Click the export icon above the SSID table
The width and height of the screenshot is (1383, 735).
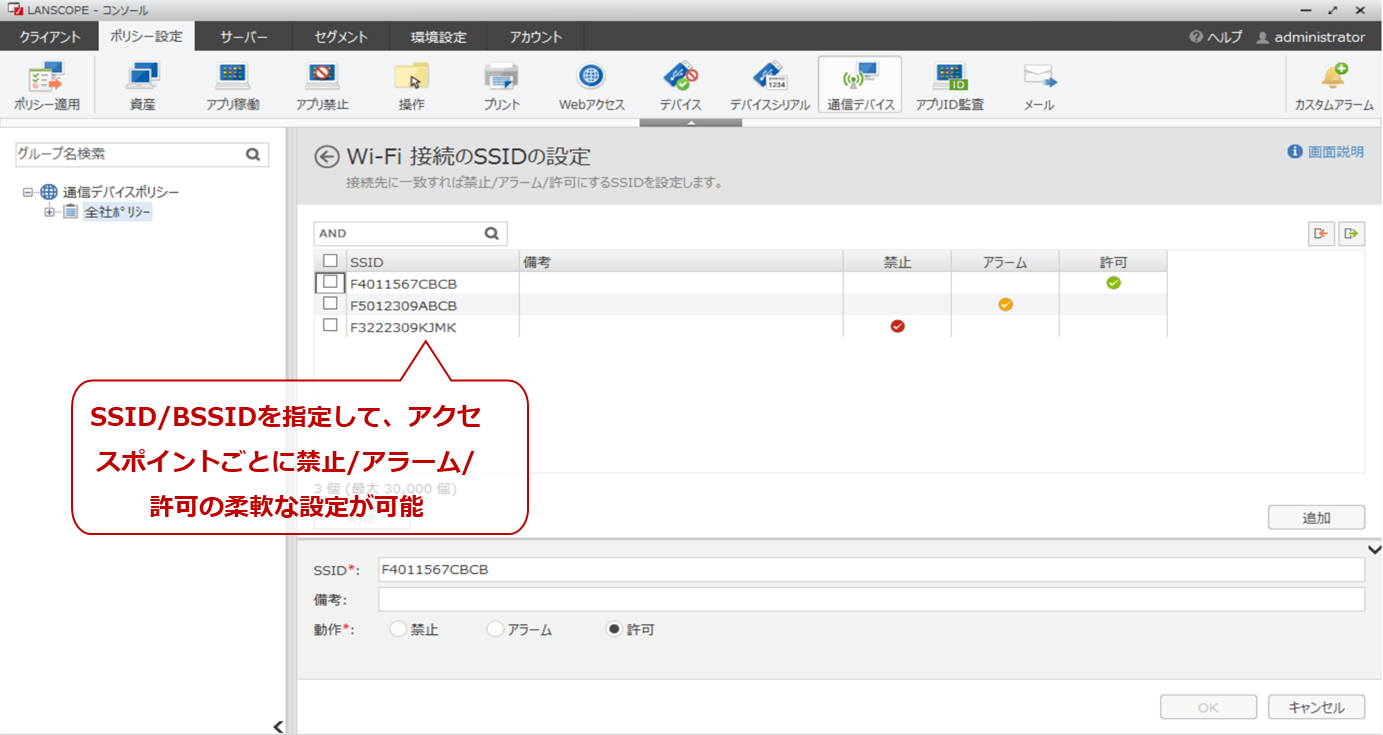[x=1352, y=233]
